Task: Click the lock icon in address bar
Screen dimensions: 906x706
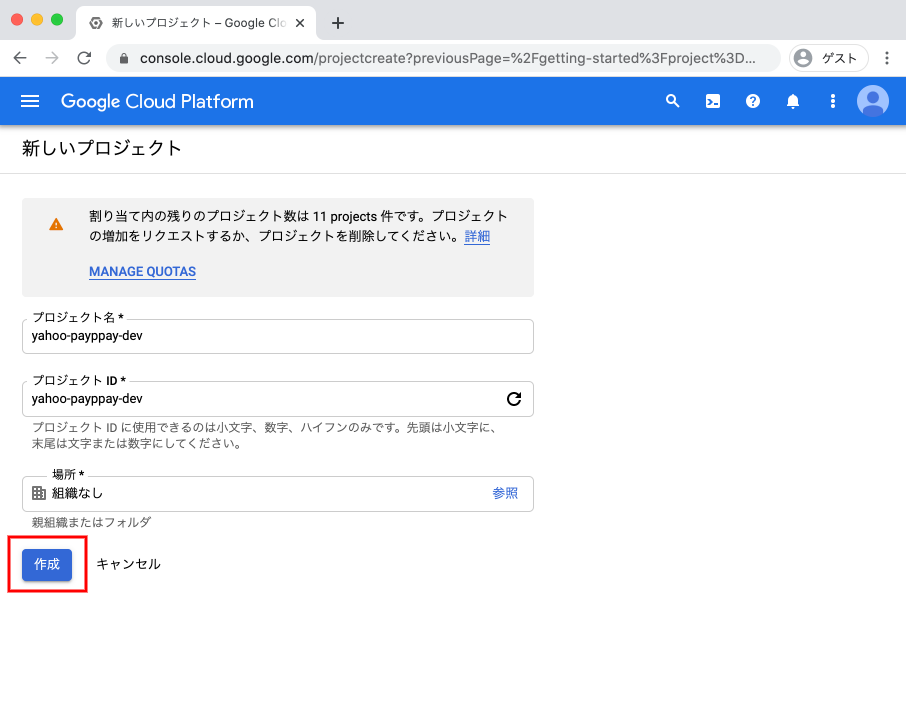Action: pyautogui.click(x=124, y=58)
